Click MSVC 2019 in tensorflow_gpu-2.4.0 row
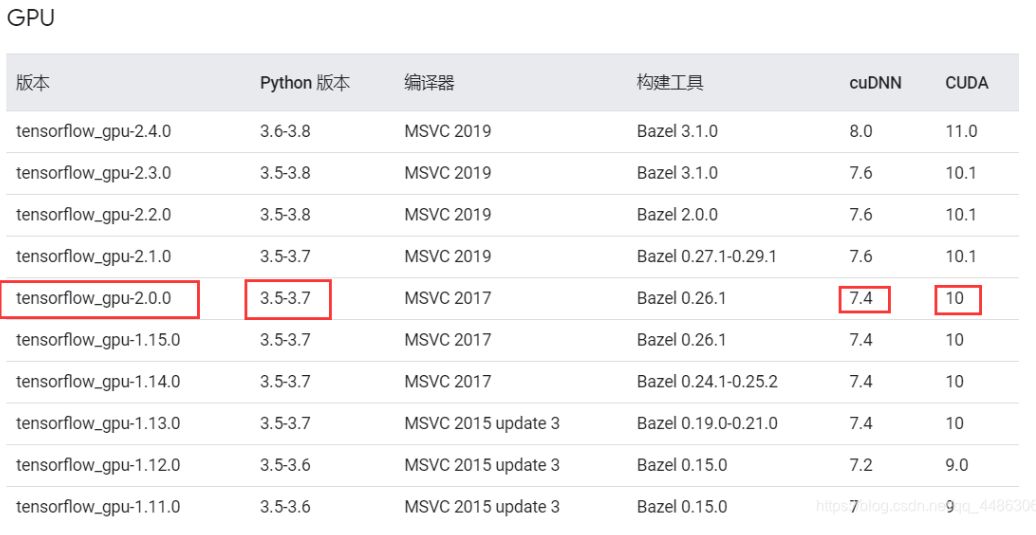The height and width of the screenshot is (535, 1036). coord(447,131)
